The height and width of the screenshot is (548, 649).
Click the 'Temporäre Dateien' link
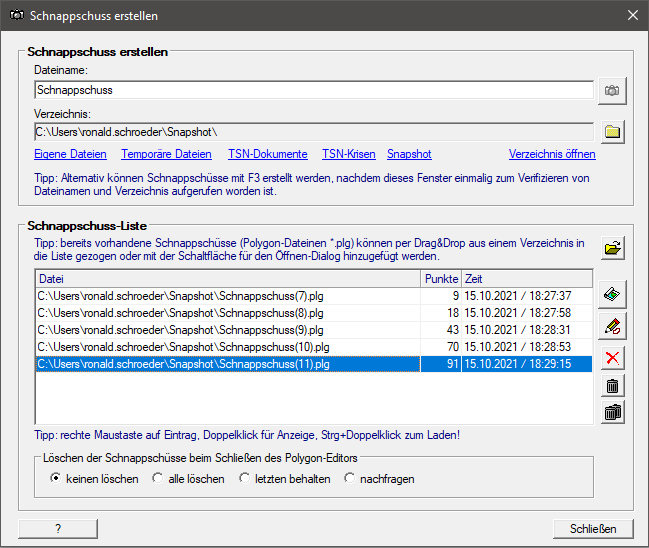coord(166,154)
